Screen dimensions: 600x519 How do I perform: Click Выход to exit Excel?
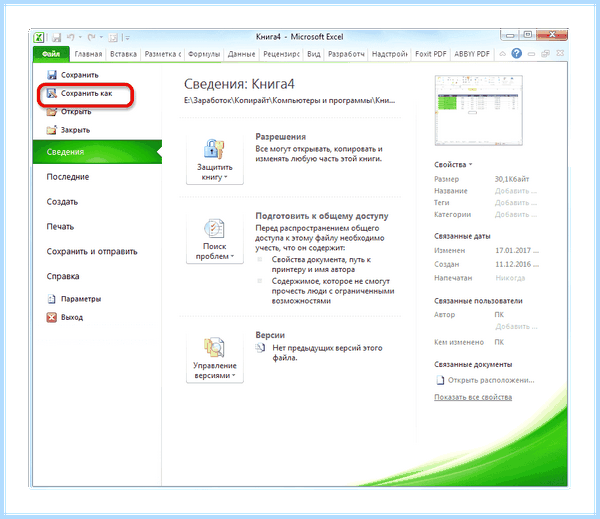click(x=65, y=317)
